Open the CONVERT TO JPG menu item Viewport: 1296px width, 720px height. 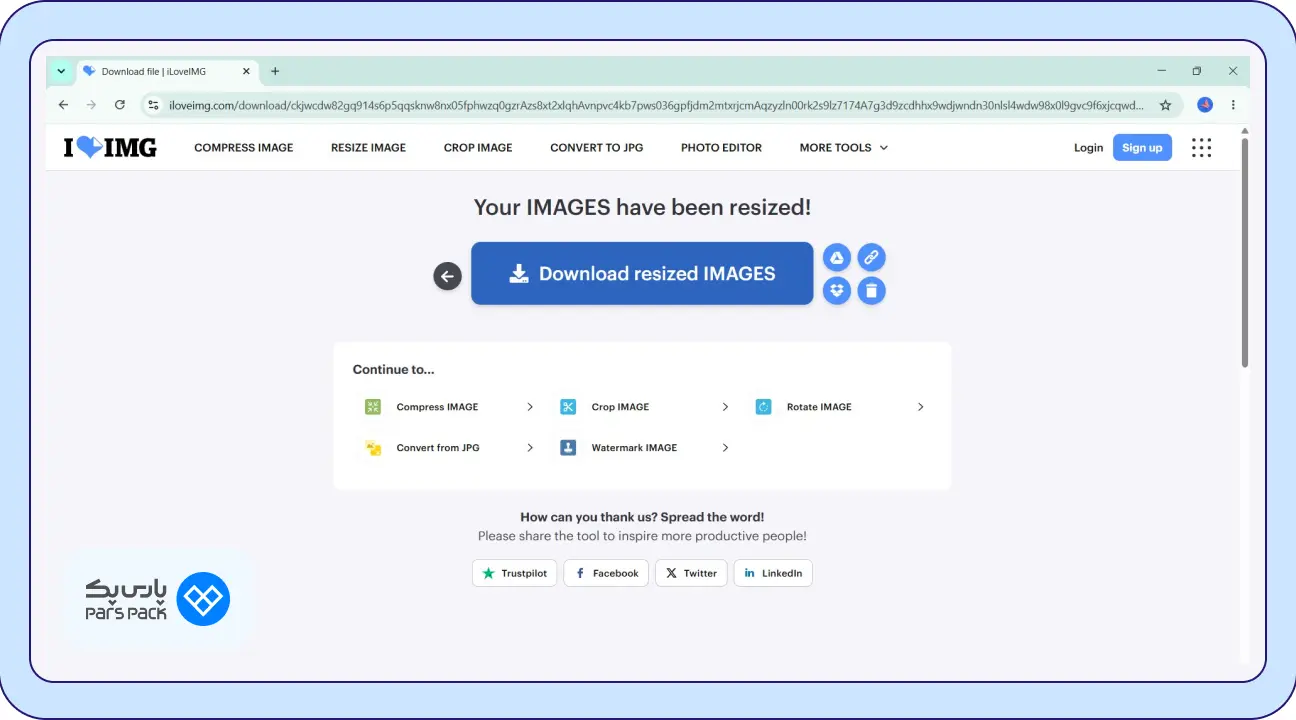596,147
